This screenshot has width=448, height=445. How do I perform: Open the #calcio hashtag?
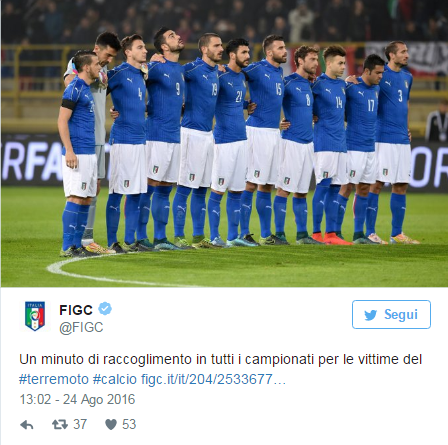pyautogui.click(x=115, y=379)
